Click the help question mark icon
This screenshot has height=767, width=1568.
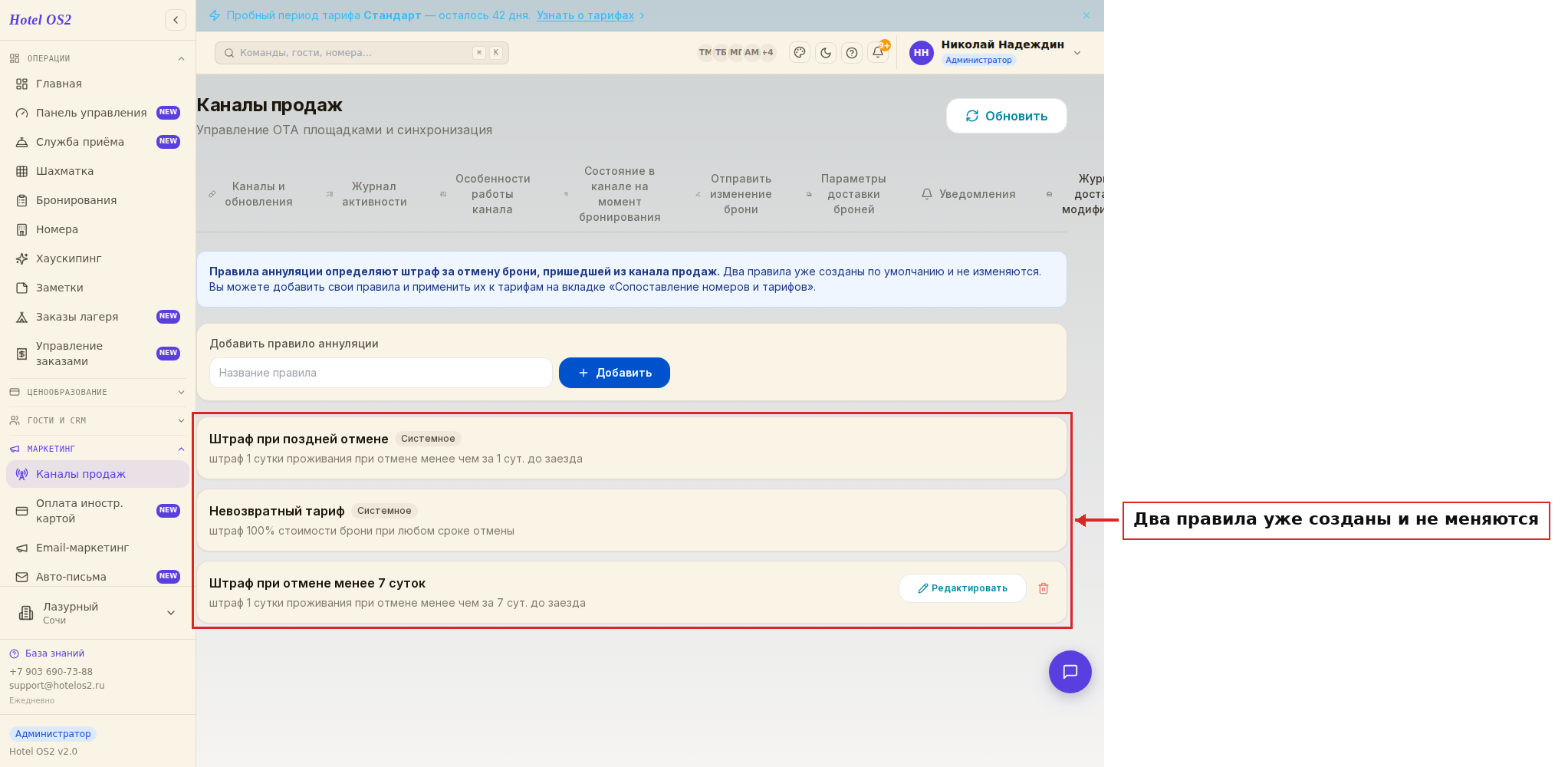[852, 53]
